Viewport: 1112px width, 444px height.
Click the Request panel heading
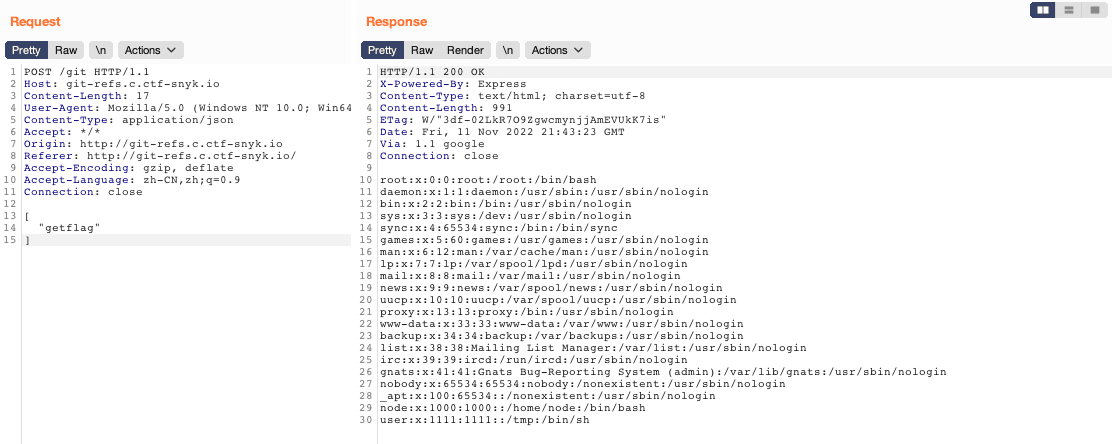[35, 22]
